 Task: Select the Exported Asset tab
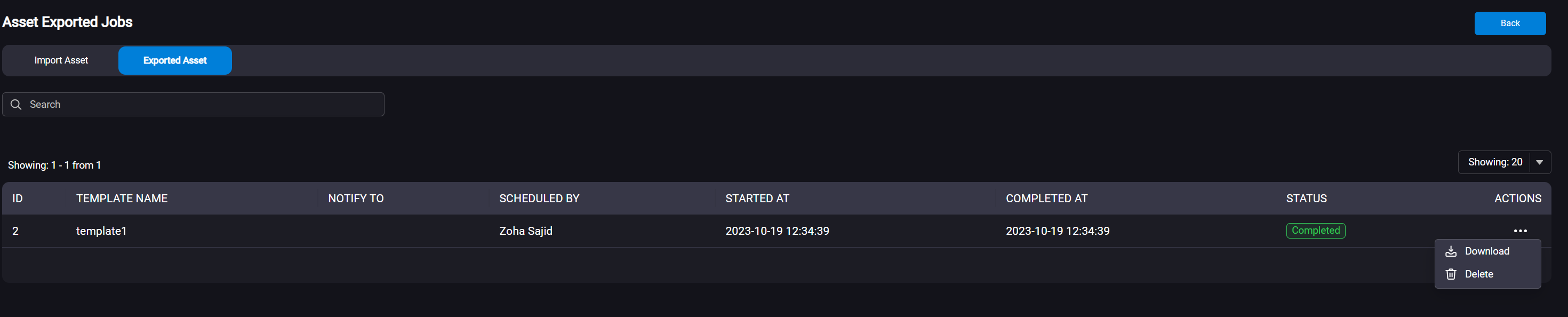pyautogui.click(x=175, y=60)
